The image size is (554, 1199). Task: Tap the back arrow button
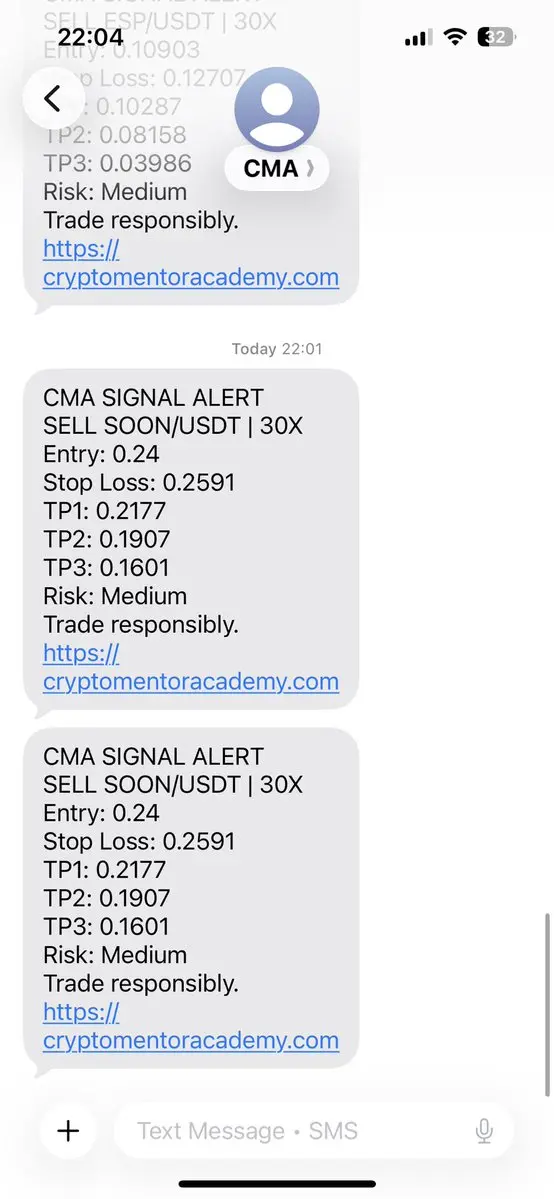[x=53, y=98]
